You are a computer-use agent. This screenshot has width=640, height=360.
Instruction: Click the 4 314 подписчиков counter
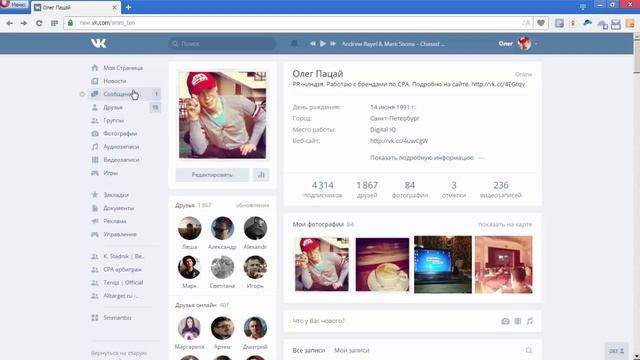tap(322, 189)
